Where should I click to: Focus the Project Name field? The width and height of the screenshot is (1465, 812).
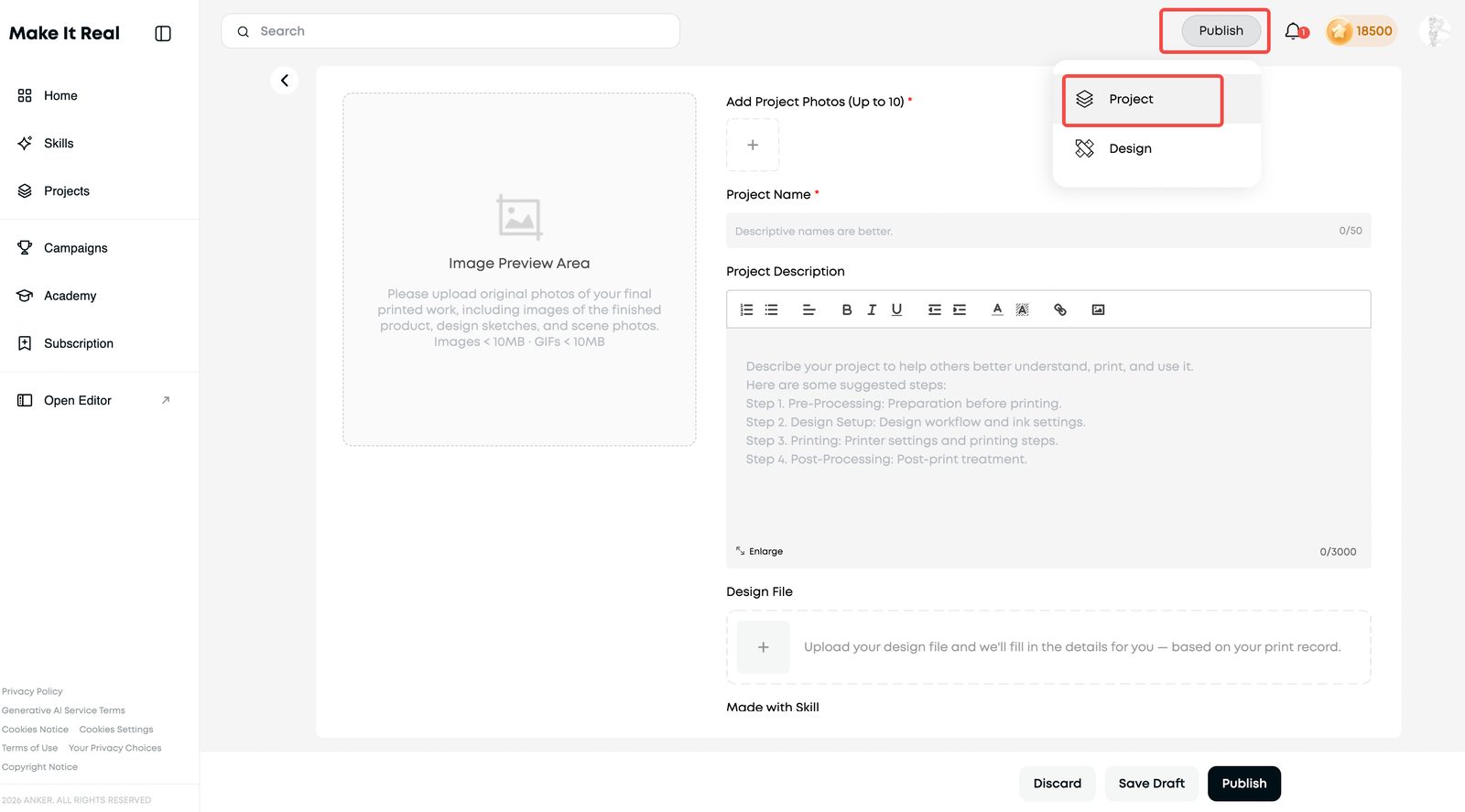[1048, 231]
